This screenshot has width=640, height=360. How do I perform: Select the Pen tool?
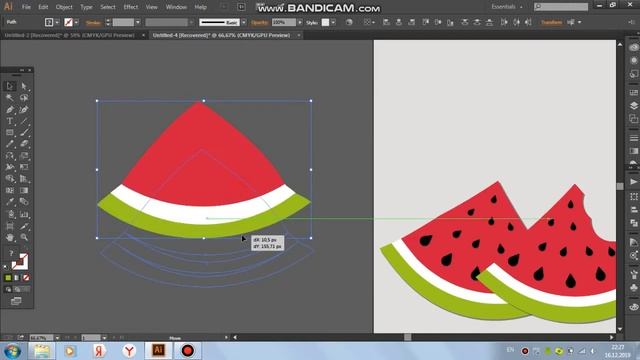10,109
